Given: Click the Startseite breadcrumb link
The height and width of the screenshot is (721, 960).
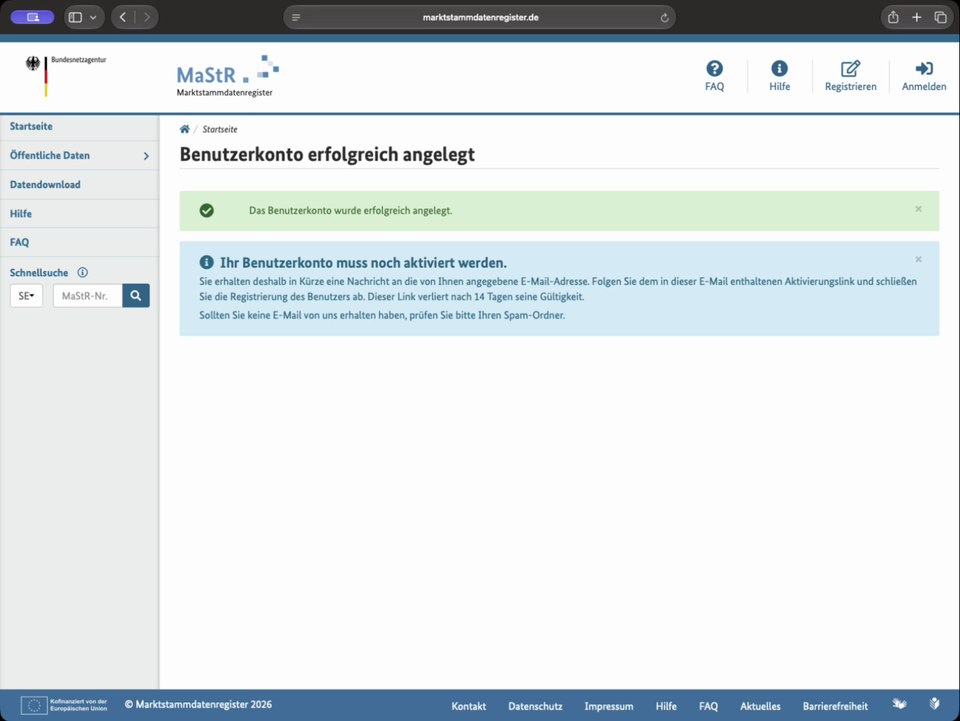Looking at the screenshot, I should 220,129.
